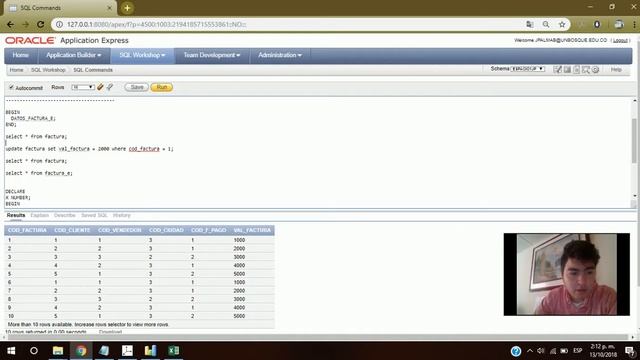The height and width of the screenshot is (360, 640).
Task: Click the Run button
Action: (x=162, y=87)
